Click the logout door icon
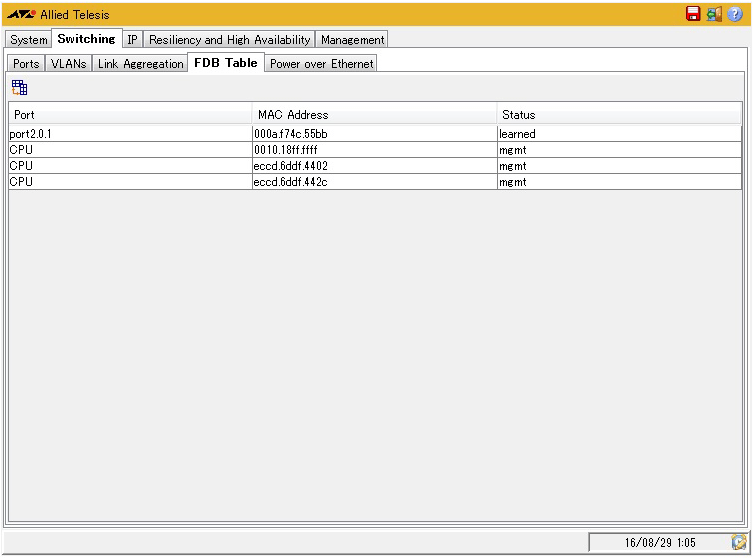The height and width of the screenshot is (558, 753). (714, 14)
